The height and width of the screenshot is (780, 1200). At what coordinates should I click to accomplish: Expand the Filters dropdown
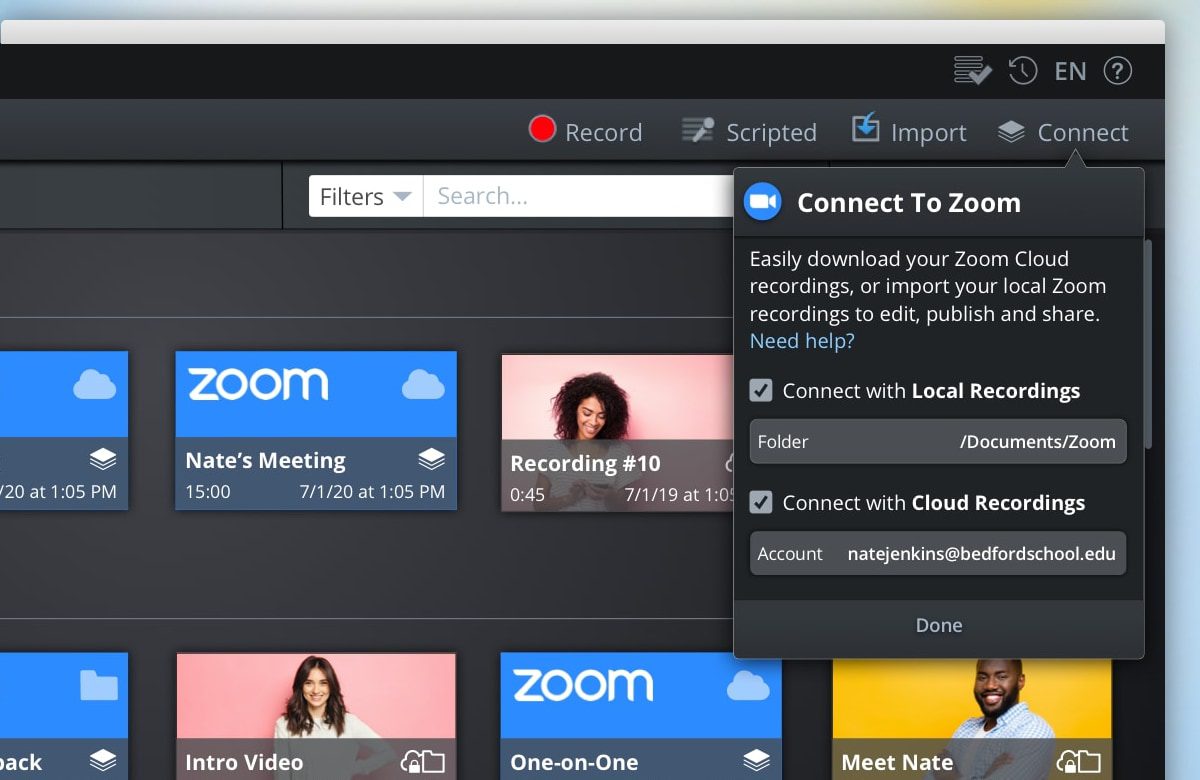(x=366, y=196)
